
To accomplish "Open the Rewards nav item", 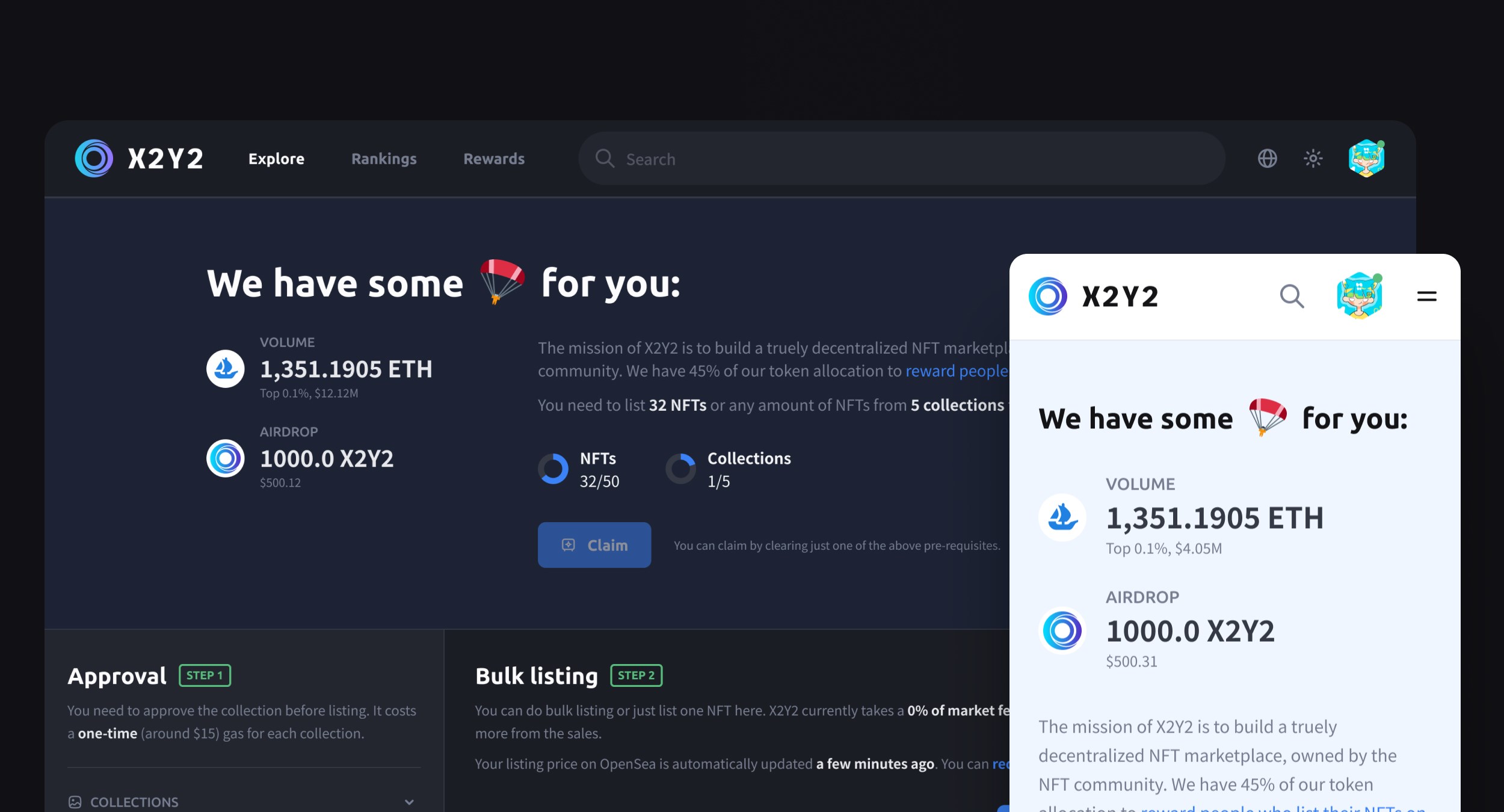I will (x=494, y=159).
